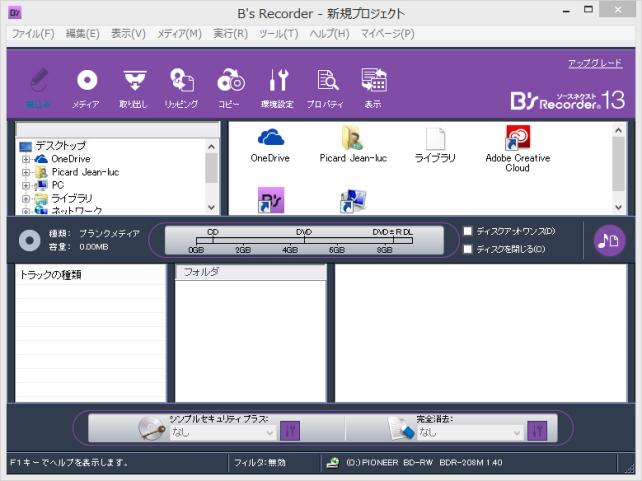642x481 pixels.
Task: Enable Disc At Once (ディスクアットワンス) checkbox
Action: pyautogui.click(x=468, y=231)
